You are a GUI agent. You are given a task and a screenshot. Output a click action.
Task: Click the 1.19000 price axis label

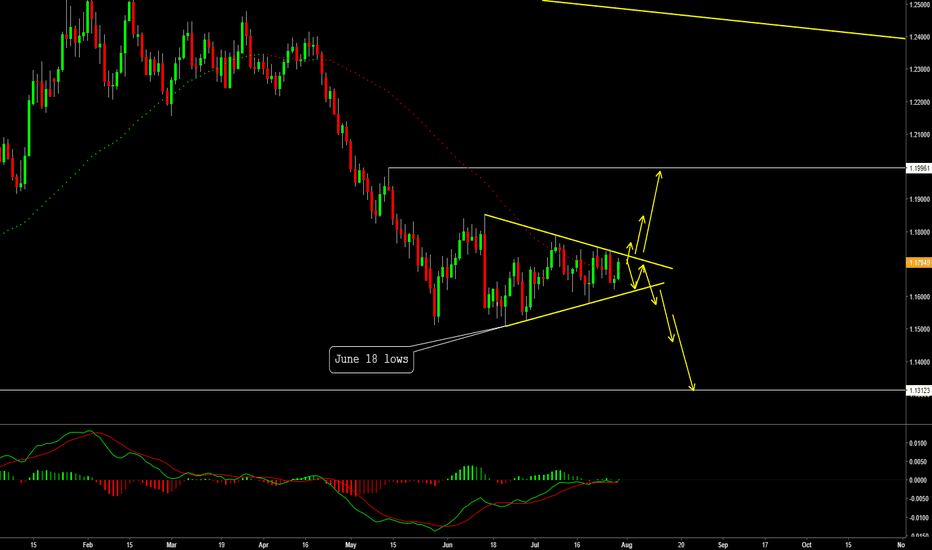point(919,199)
